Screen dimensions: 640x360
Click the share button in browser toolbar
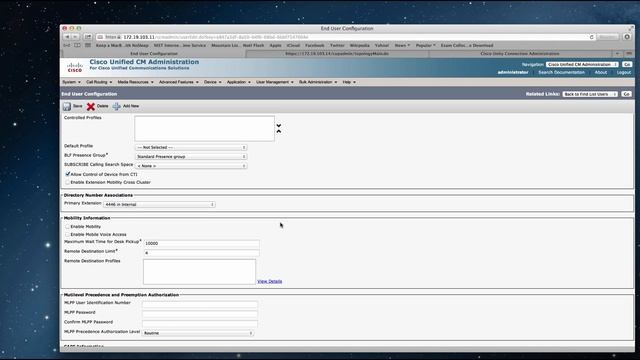88,37
